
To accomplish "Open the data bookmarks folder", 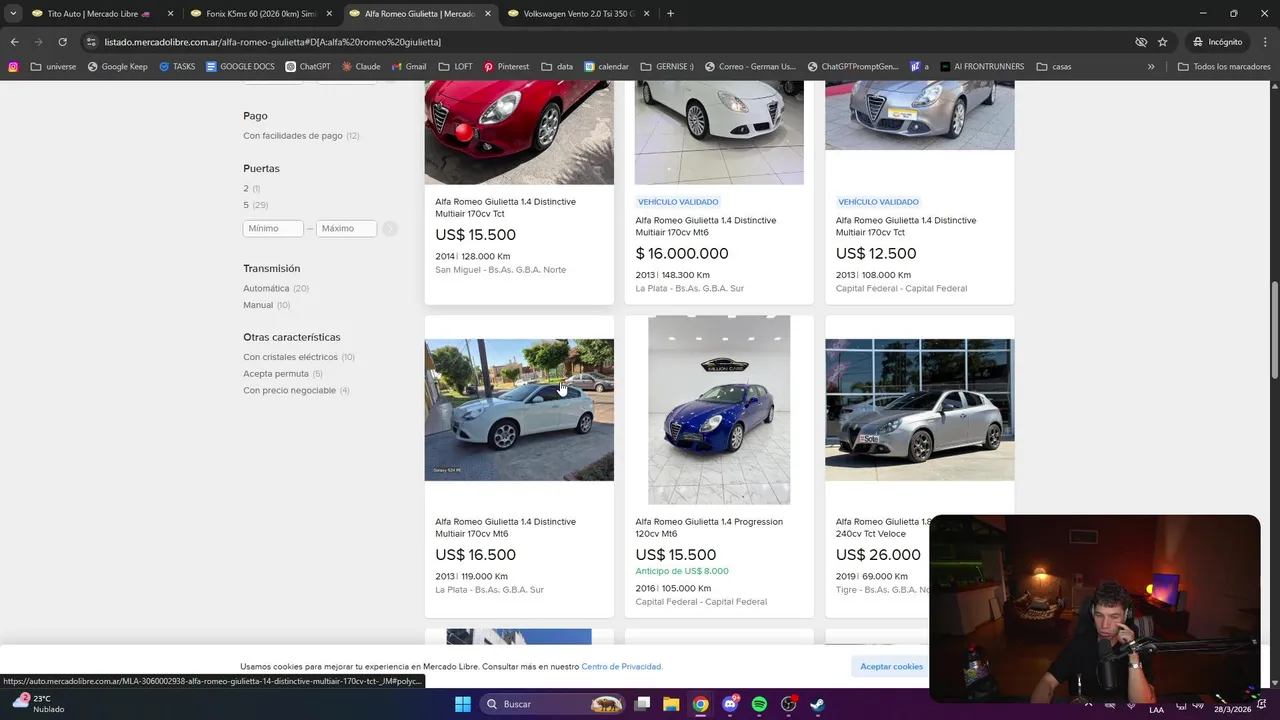I will pos(557,67).
